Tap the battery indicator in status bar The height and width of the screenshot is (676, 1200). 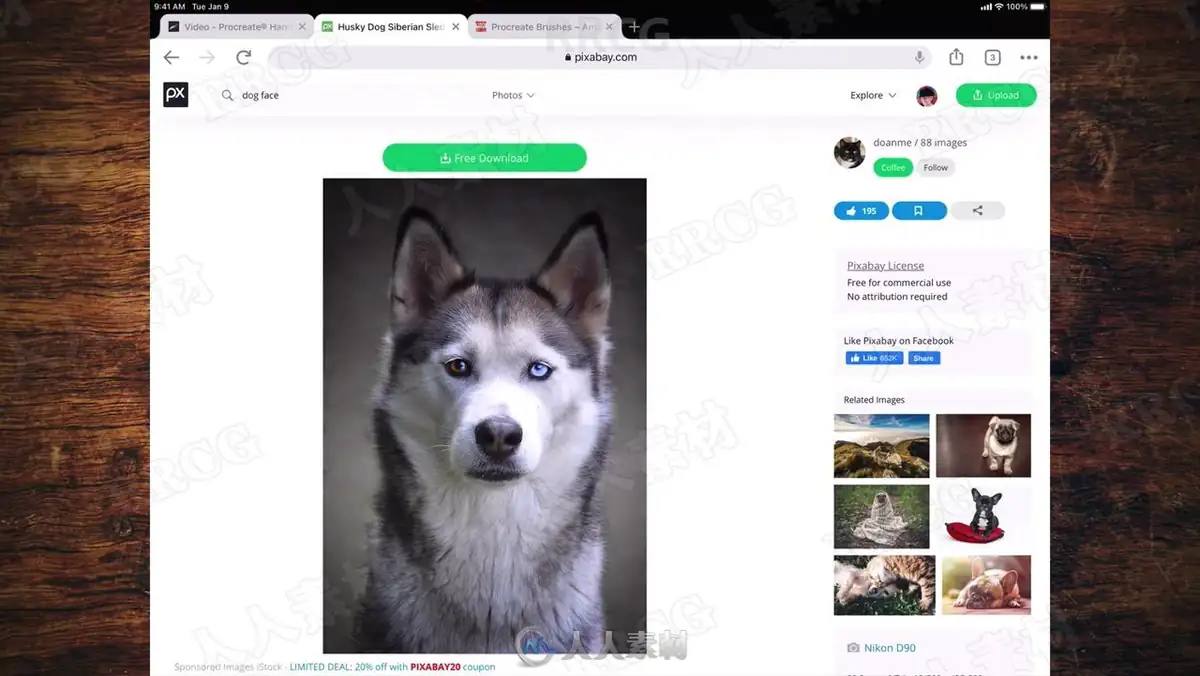(1037, 7)
